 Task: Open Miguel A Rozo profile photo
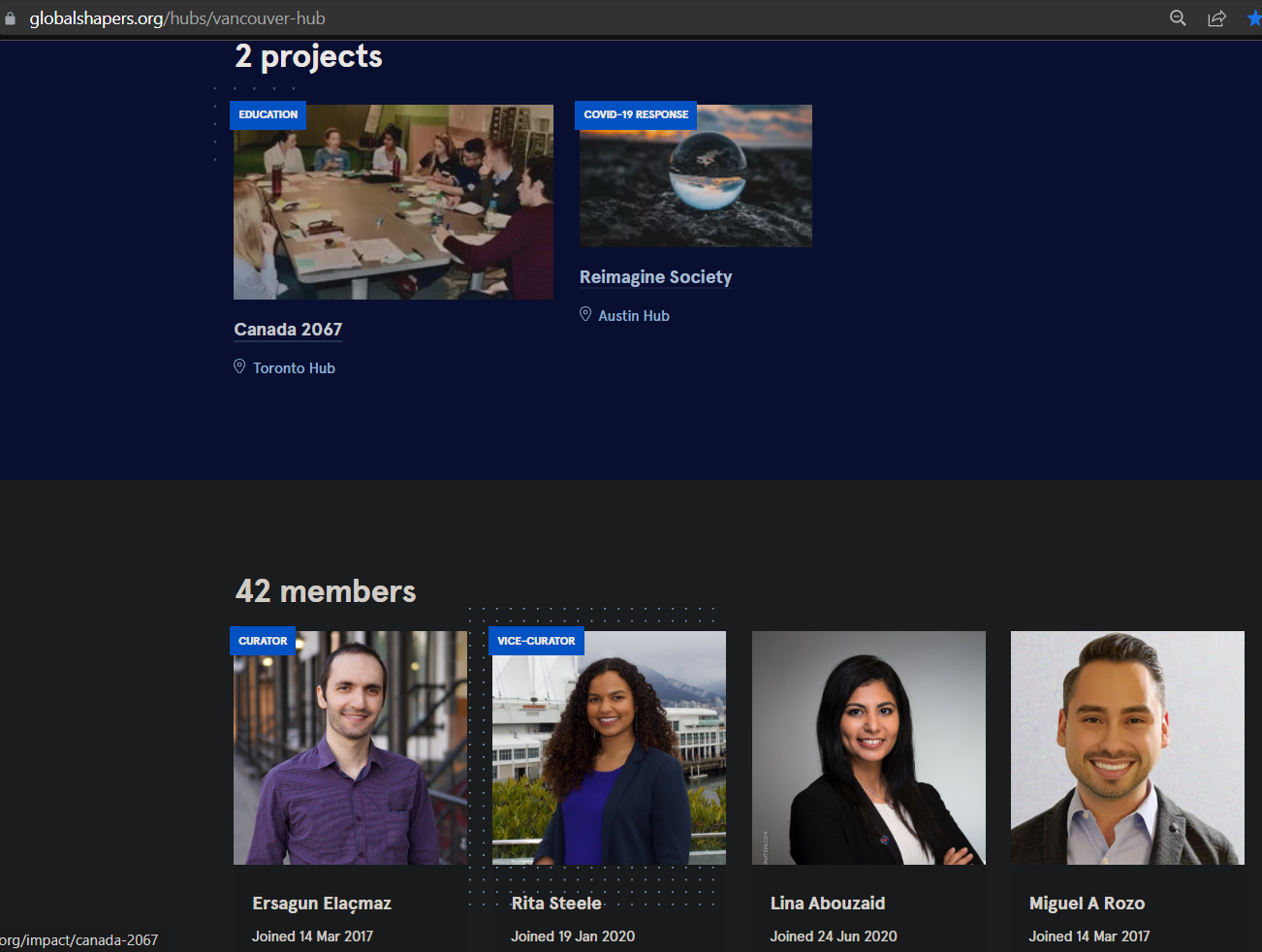tap(1127, 747)
